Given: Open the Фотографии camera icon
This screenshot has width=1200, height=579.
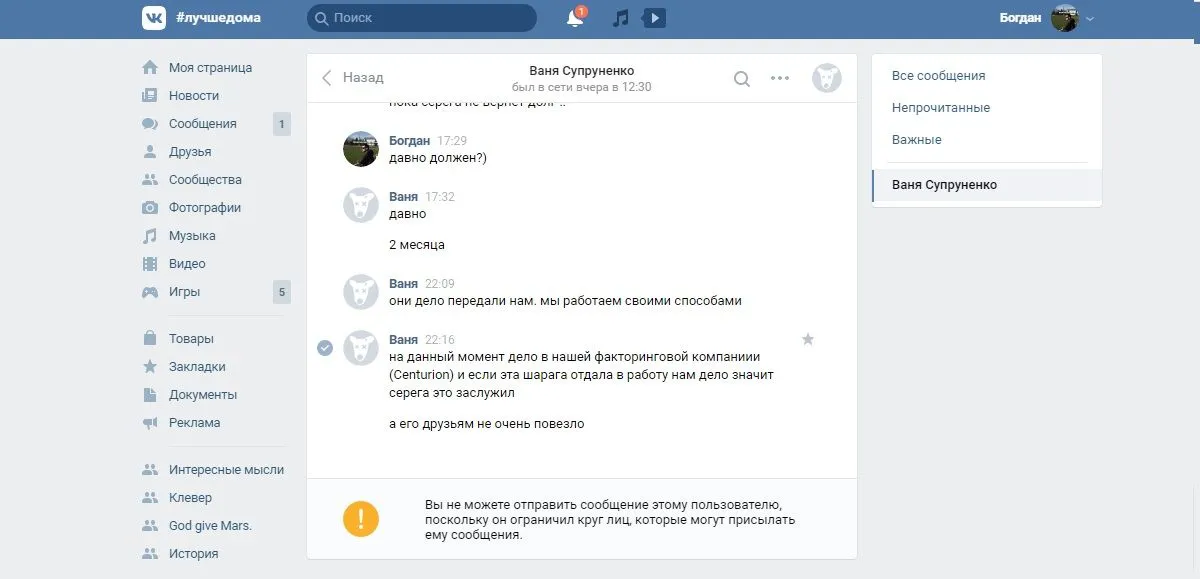Looking at the screenshot, I should coord(150,208).
